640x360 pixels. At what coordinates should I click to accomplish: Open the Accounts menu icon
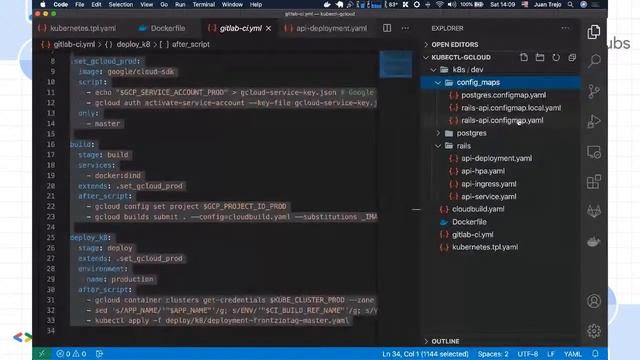pos(594,301)
